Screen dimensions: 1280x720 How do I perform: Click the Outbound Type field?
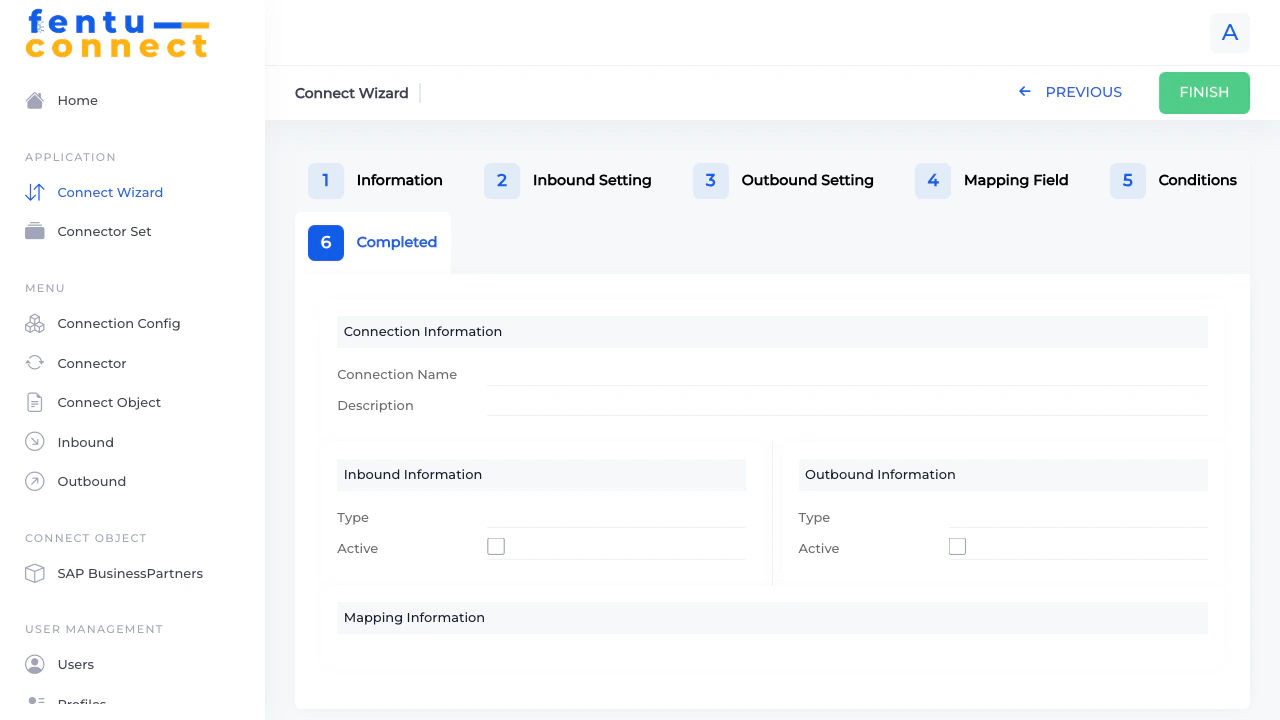(x=1078, y=517)
